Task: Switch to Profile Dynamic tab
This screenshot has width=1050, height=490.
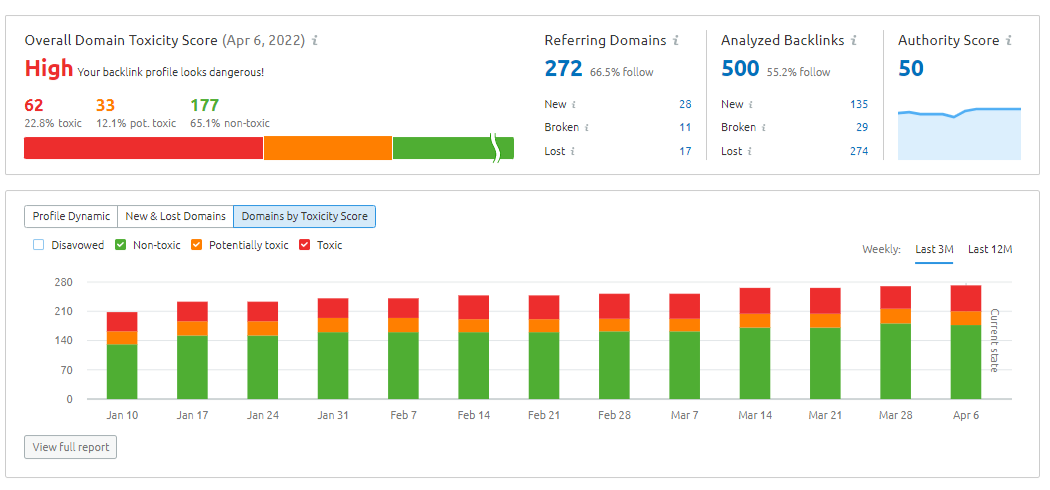Action: click(x=71, y=217)
